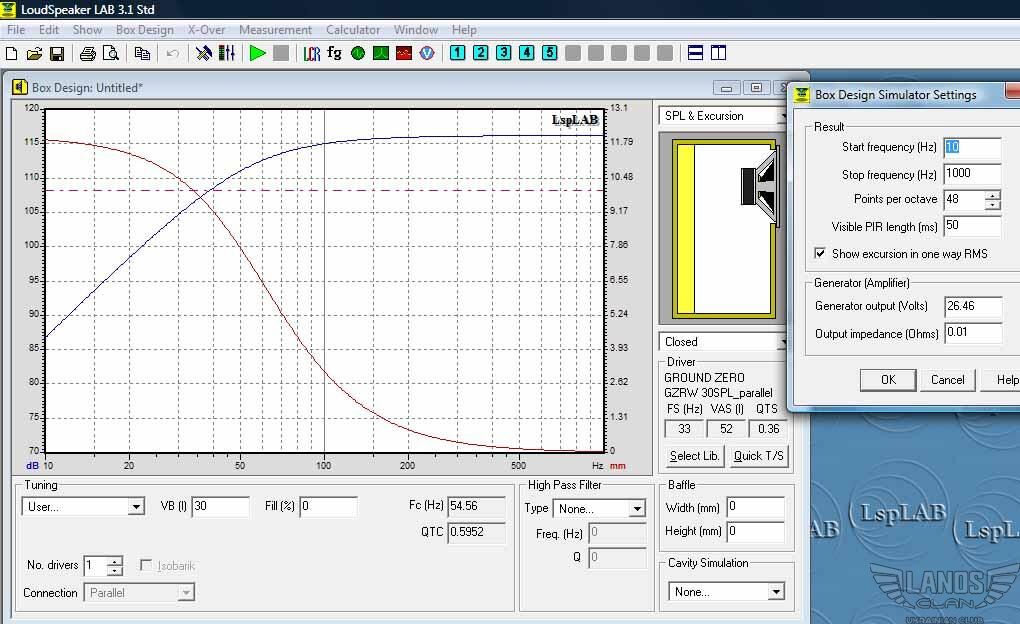Expand the Cavity Simulation dropdown

tap(775, 591)
